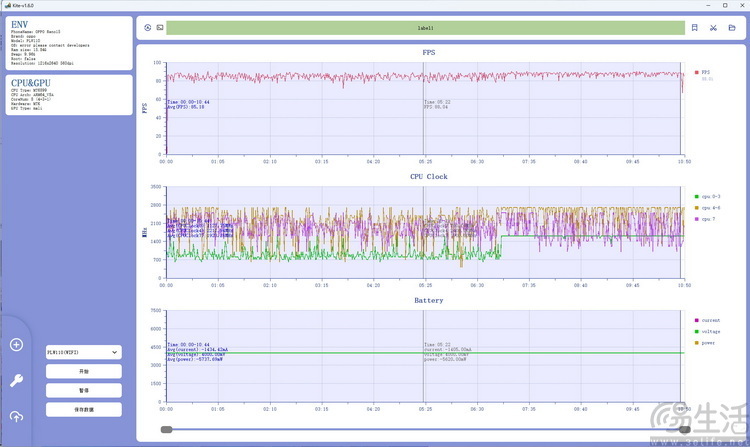Click the bookmark icon in top toolbar

click(x=695, y=28)
